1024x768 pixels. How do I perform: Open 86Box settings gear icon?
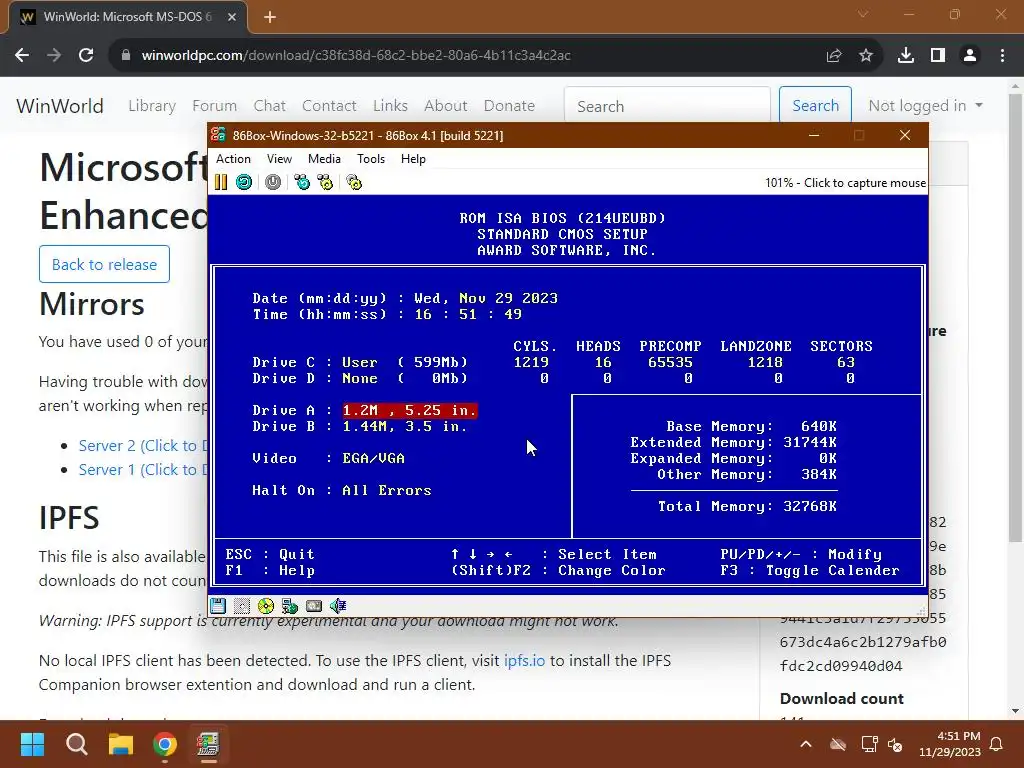point(354,182)
